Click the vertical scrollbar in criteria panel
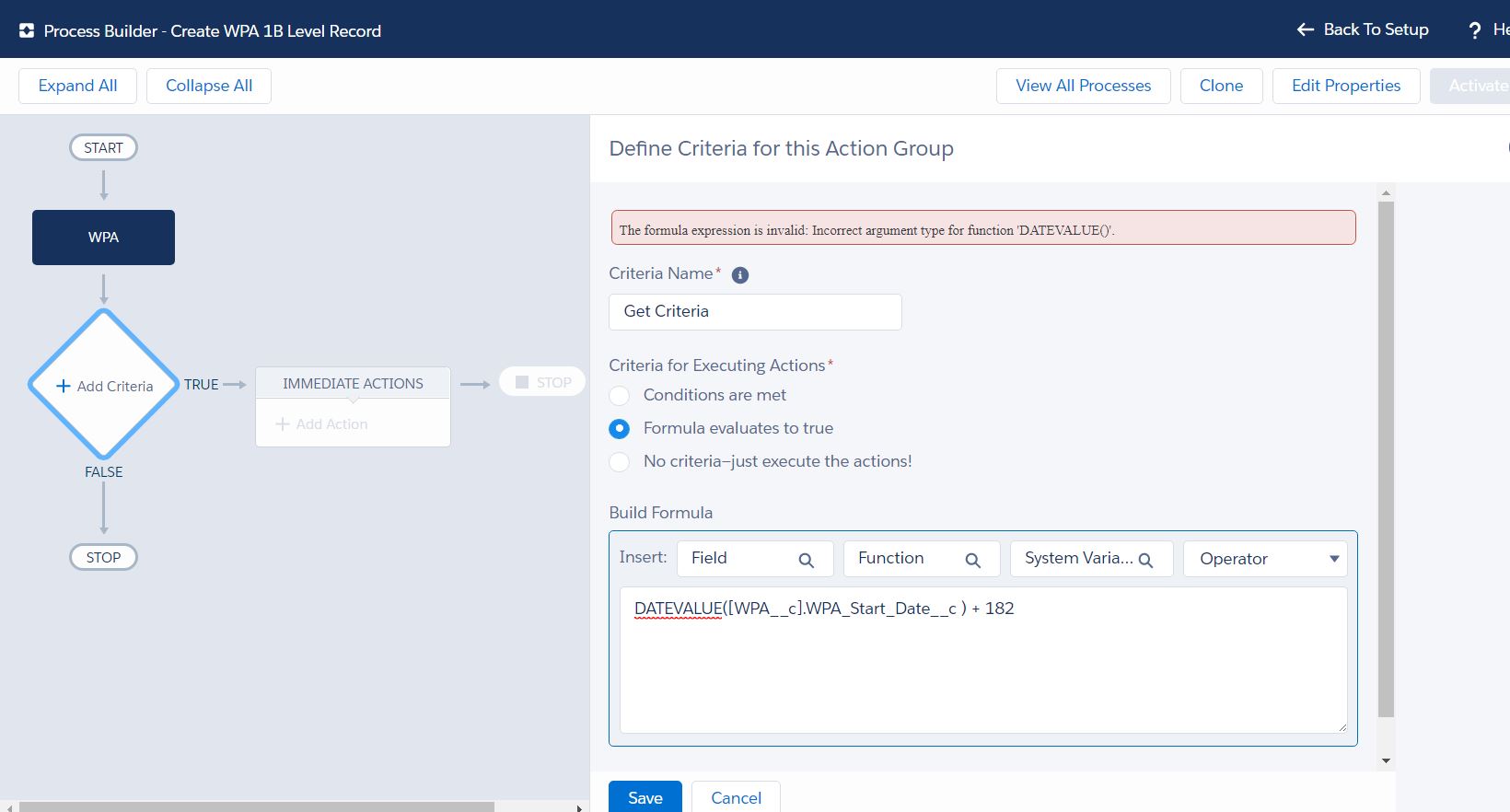This screenshot has height=812, width=1510. click(1386, 460)
